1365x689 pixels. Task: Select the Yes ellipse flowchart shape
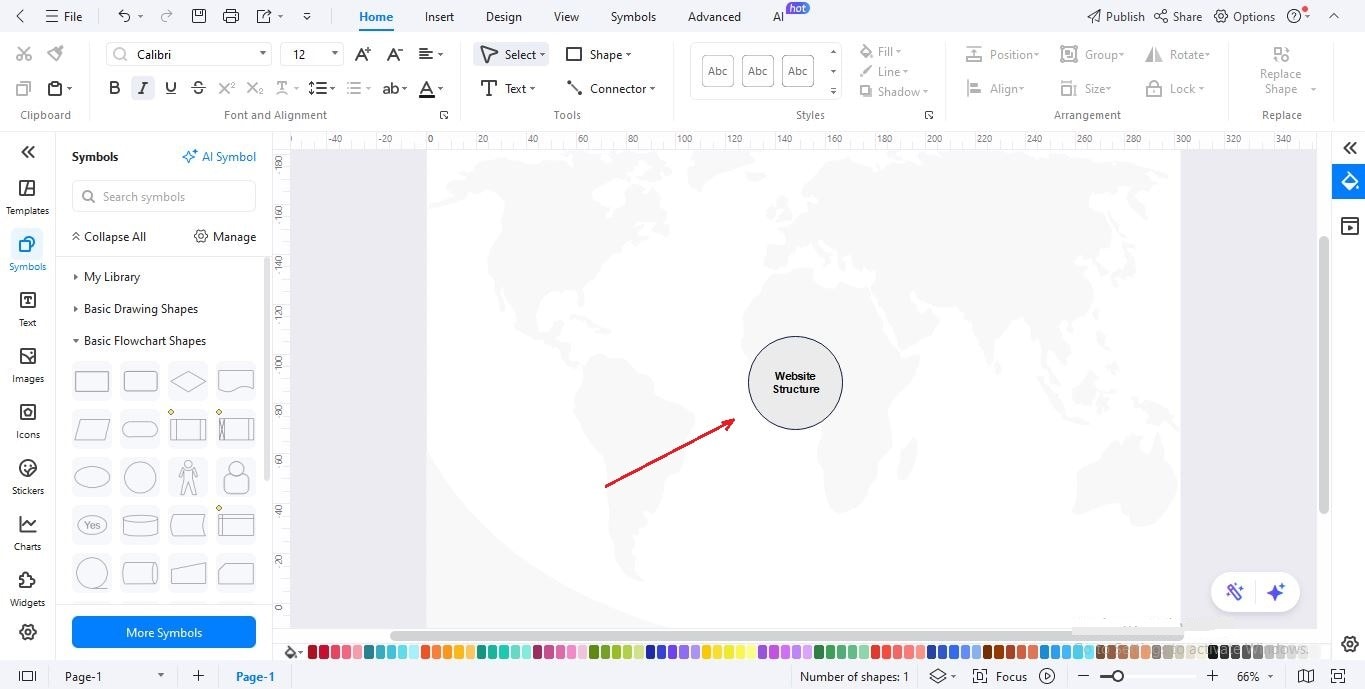coord(92,525)
